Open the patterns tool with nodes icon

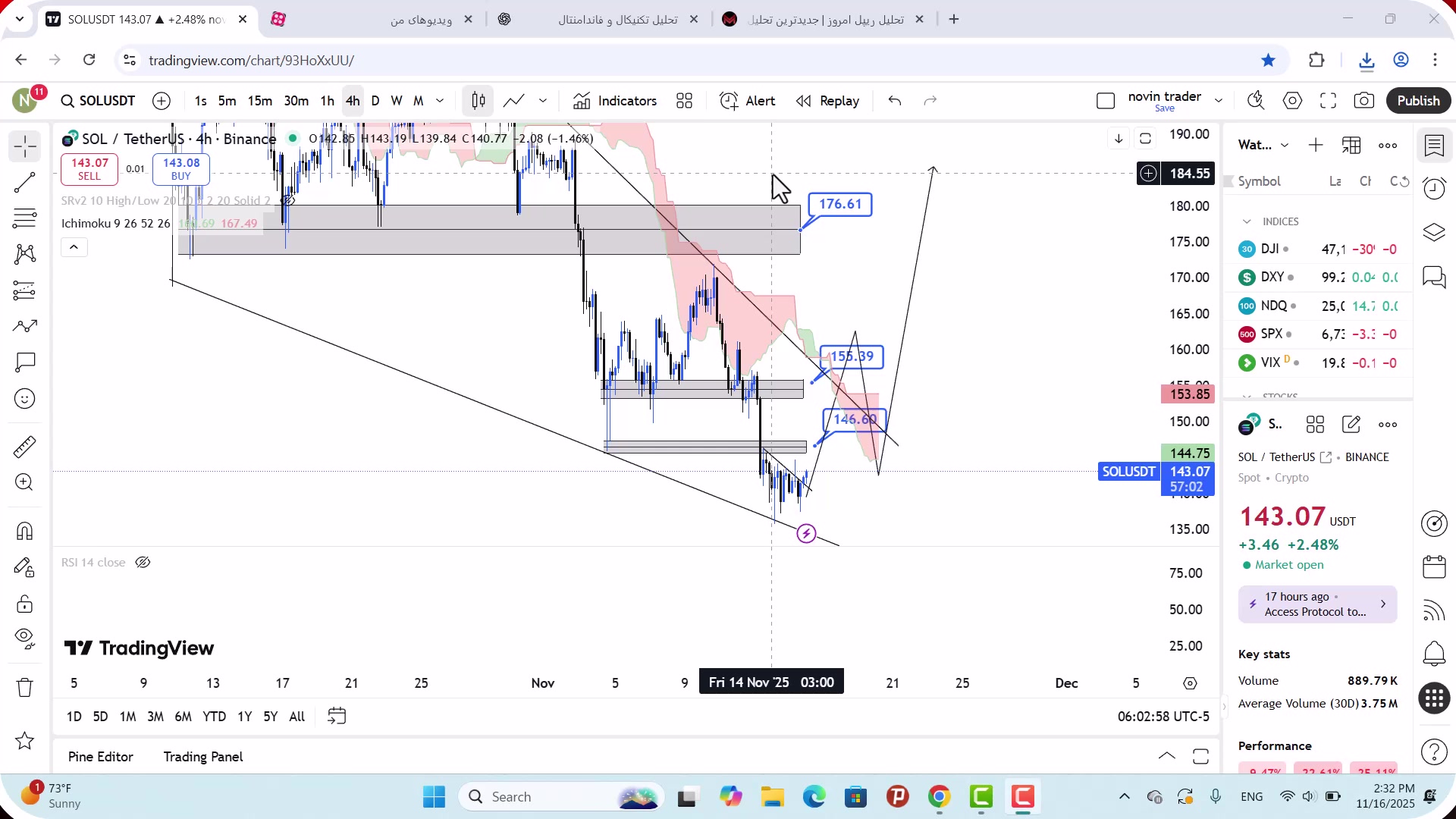pyautogui.click(x=25, y=254)
